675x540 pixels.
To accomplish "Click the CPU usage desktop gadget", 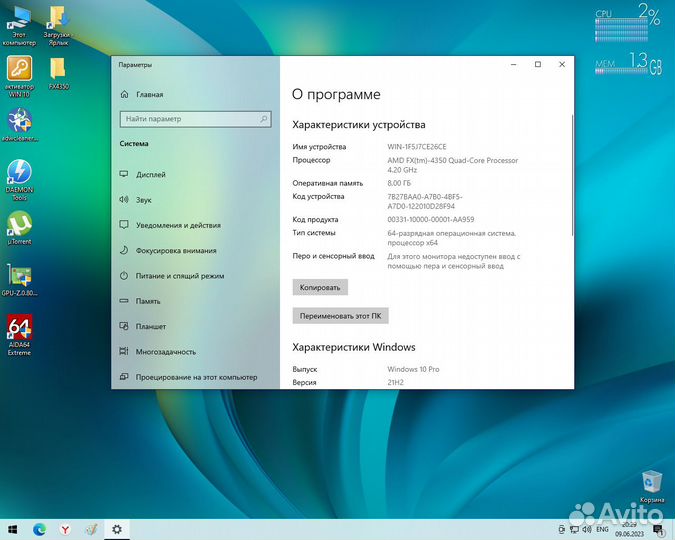I will pyautogui.click(x=628, y=22).
